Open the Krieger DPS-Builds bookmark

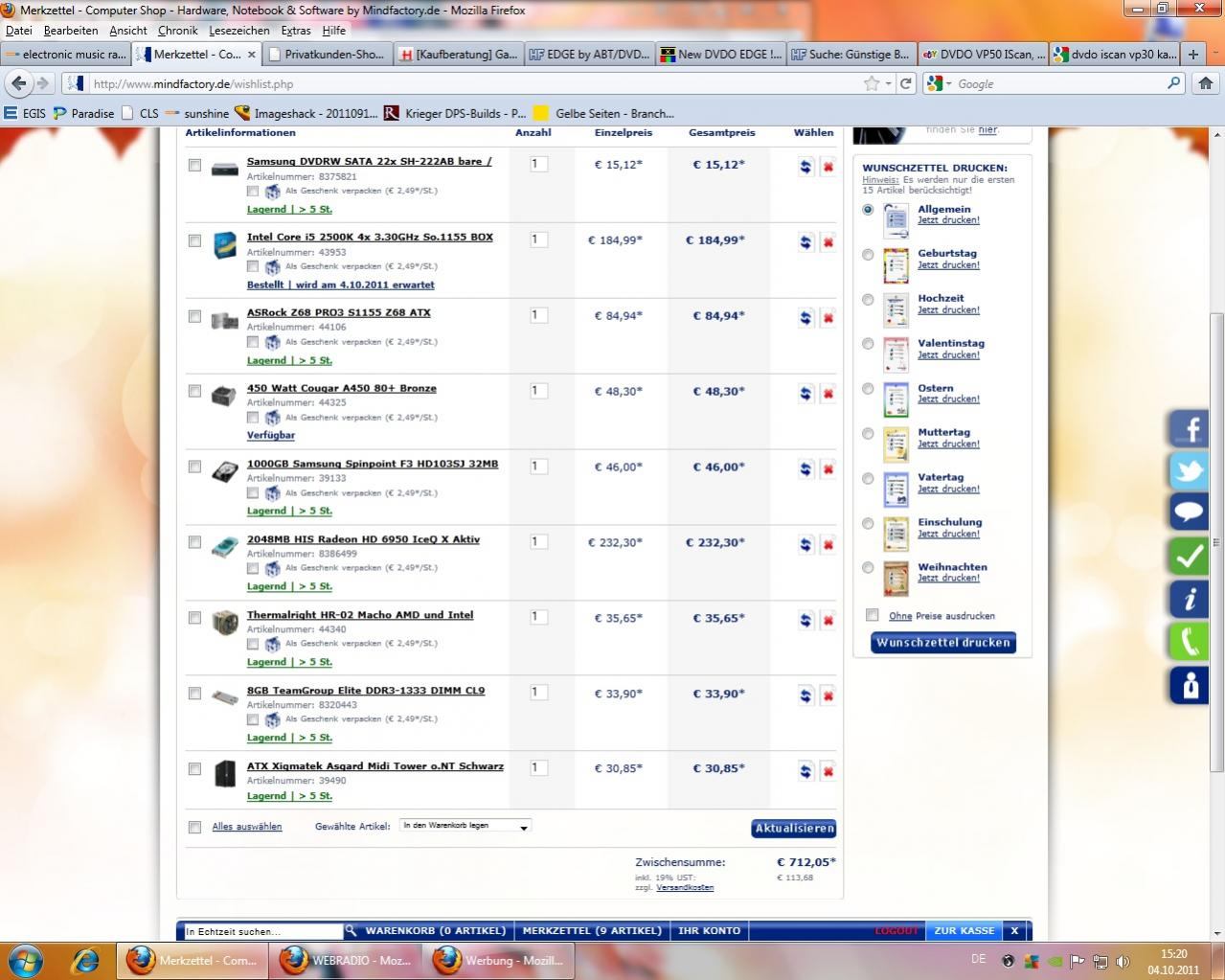455,113
